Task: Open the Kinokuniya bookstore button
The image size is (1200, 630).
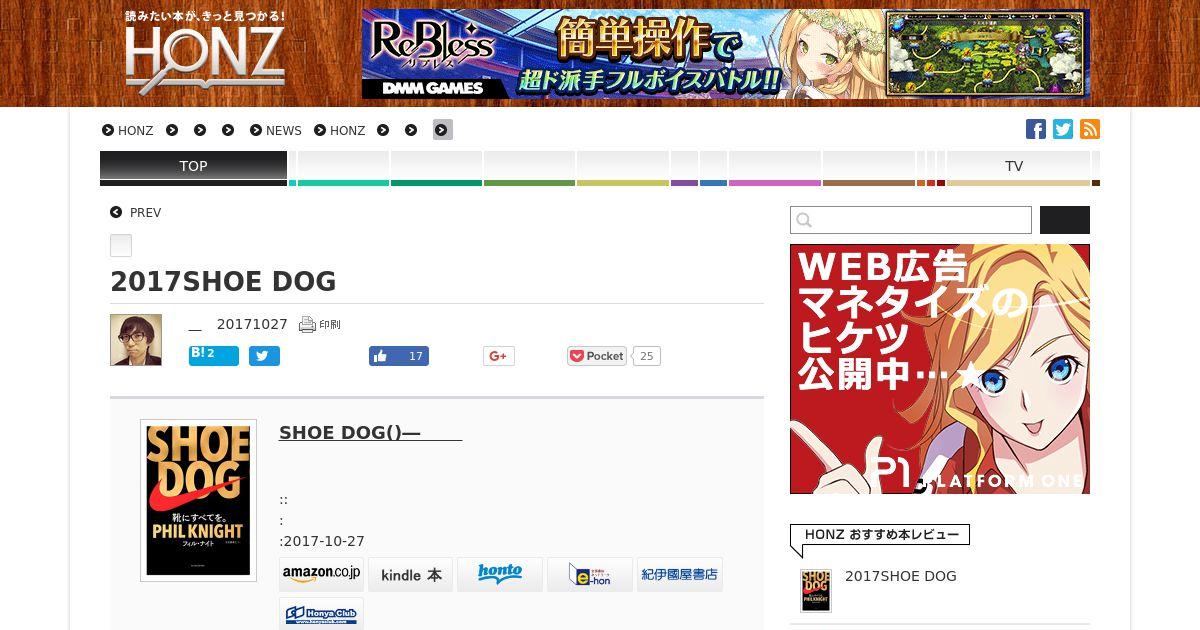Action: pyautogui.click(x=680, y=574)
